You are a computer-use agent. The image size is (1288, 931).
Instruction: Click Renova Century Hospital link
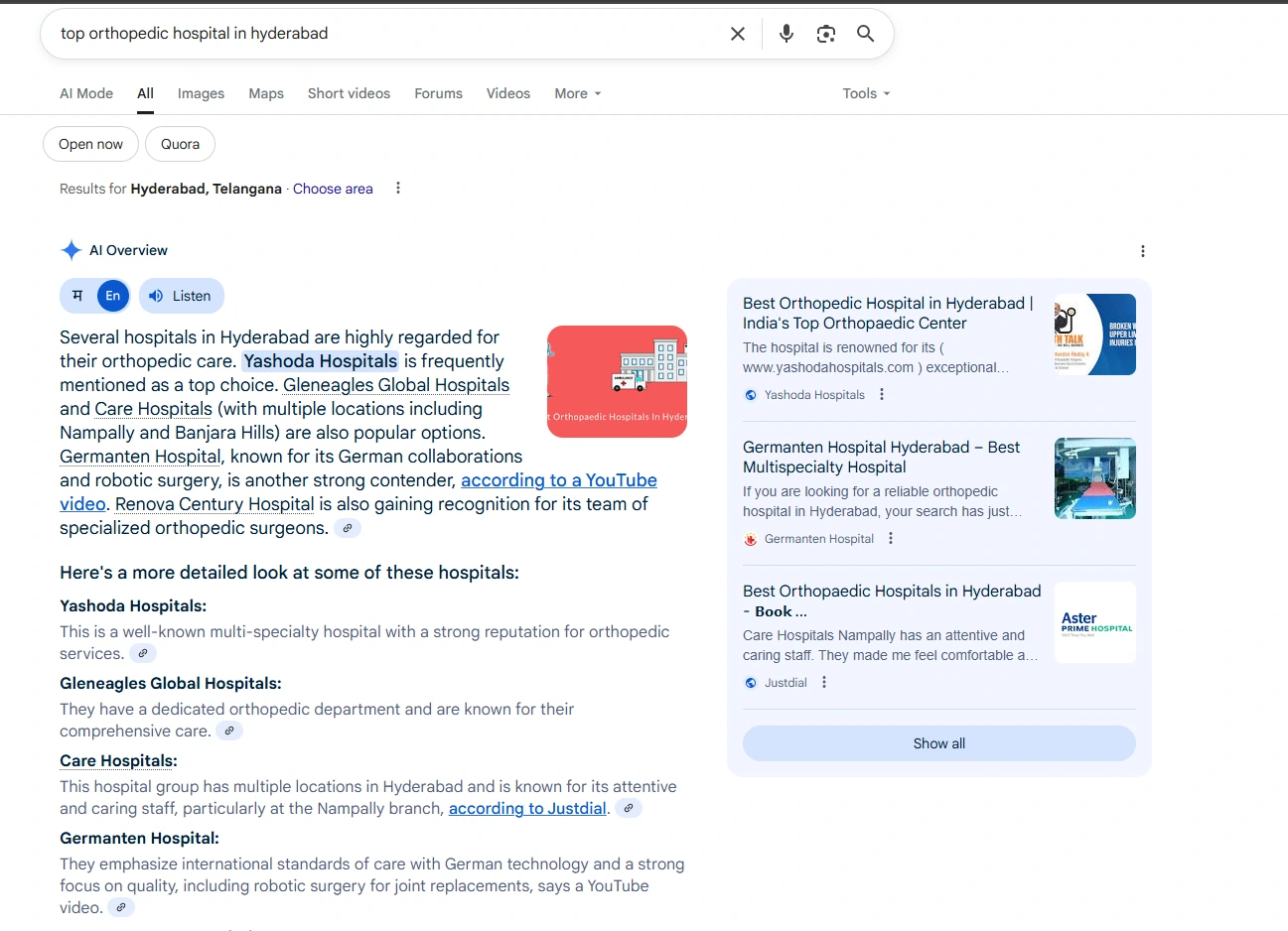click(215, 504)
